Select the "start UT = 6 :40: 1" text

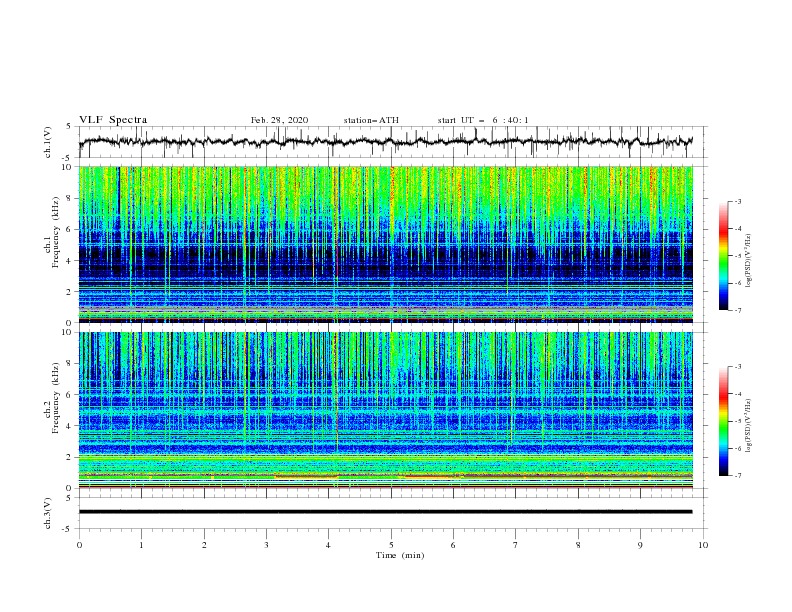tap(483, 120)
